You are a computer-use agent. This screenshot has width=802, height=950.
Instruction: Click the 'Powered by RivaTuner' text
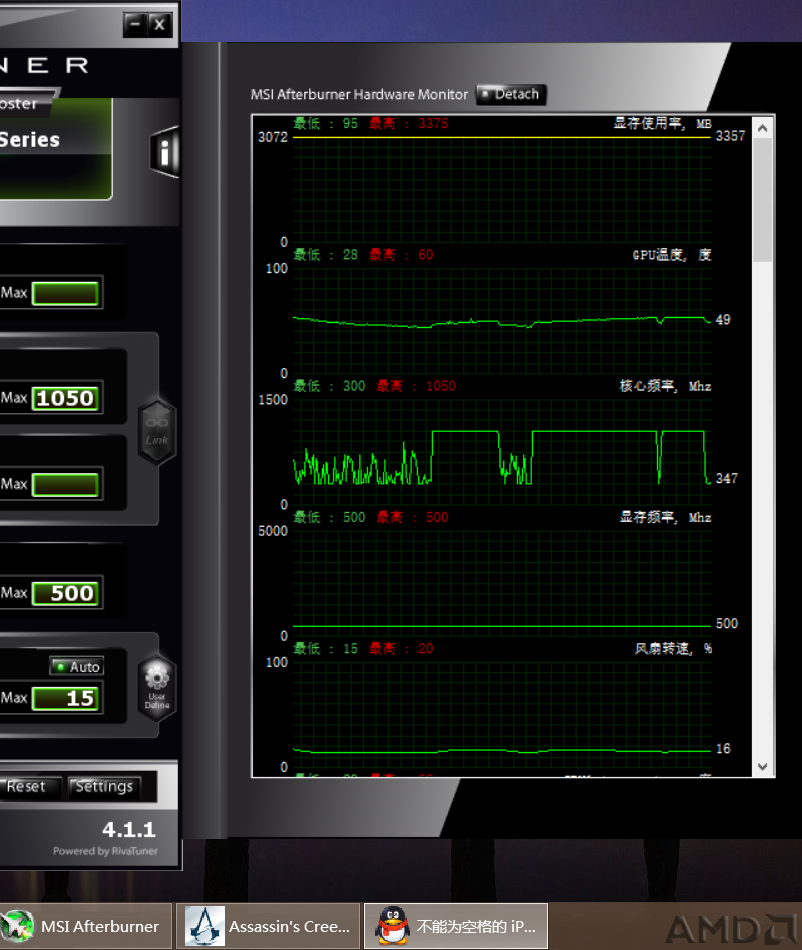(x=105, y=851)
